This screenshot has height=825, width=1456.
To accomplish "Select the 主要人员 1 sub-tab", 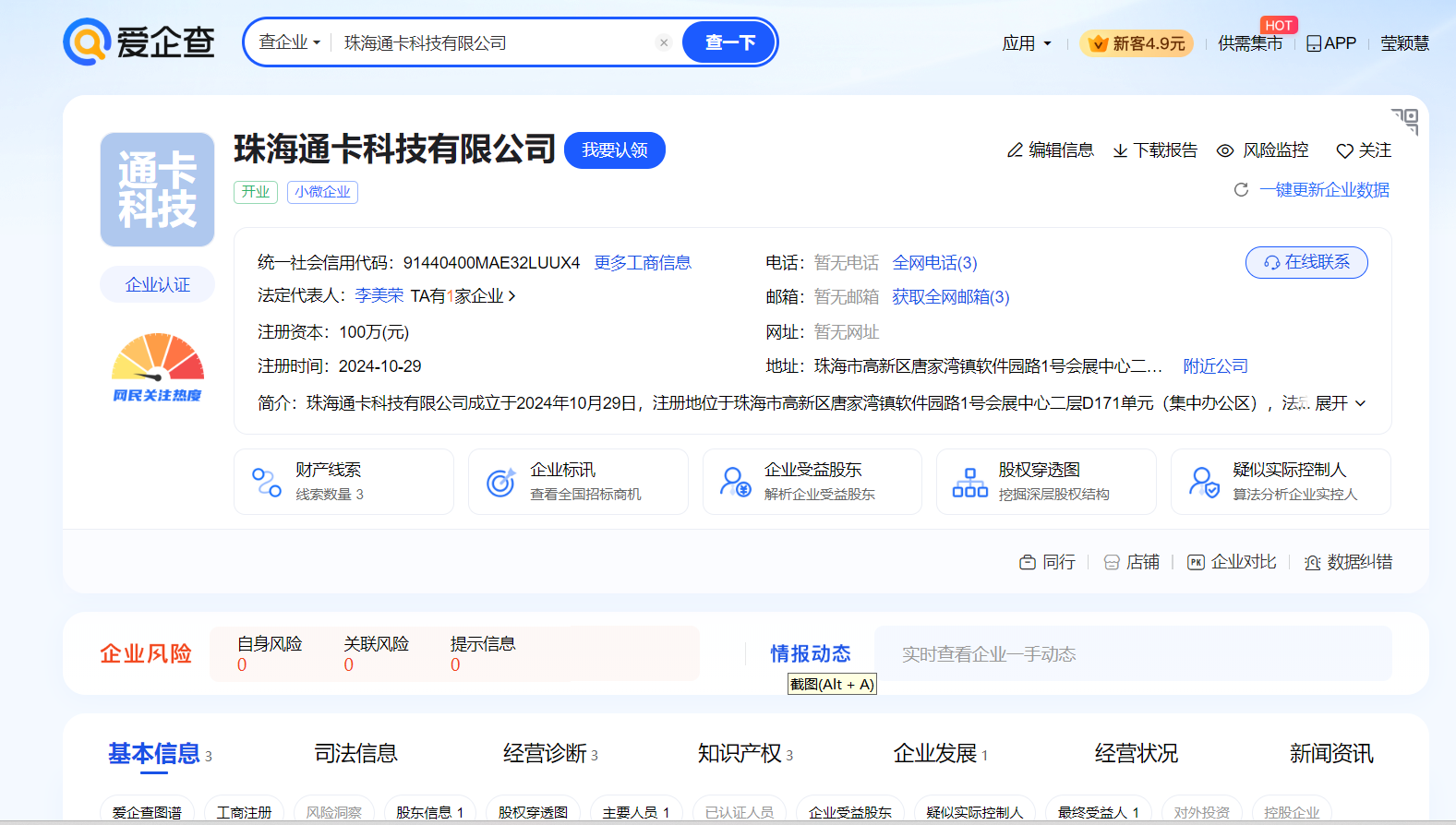I will 636,811.
